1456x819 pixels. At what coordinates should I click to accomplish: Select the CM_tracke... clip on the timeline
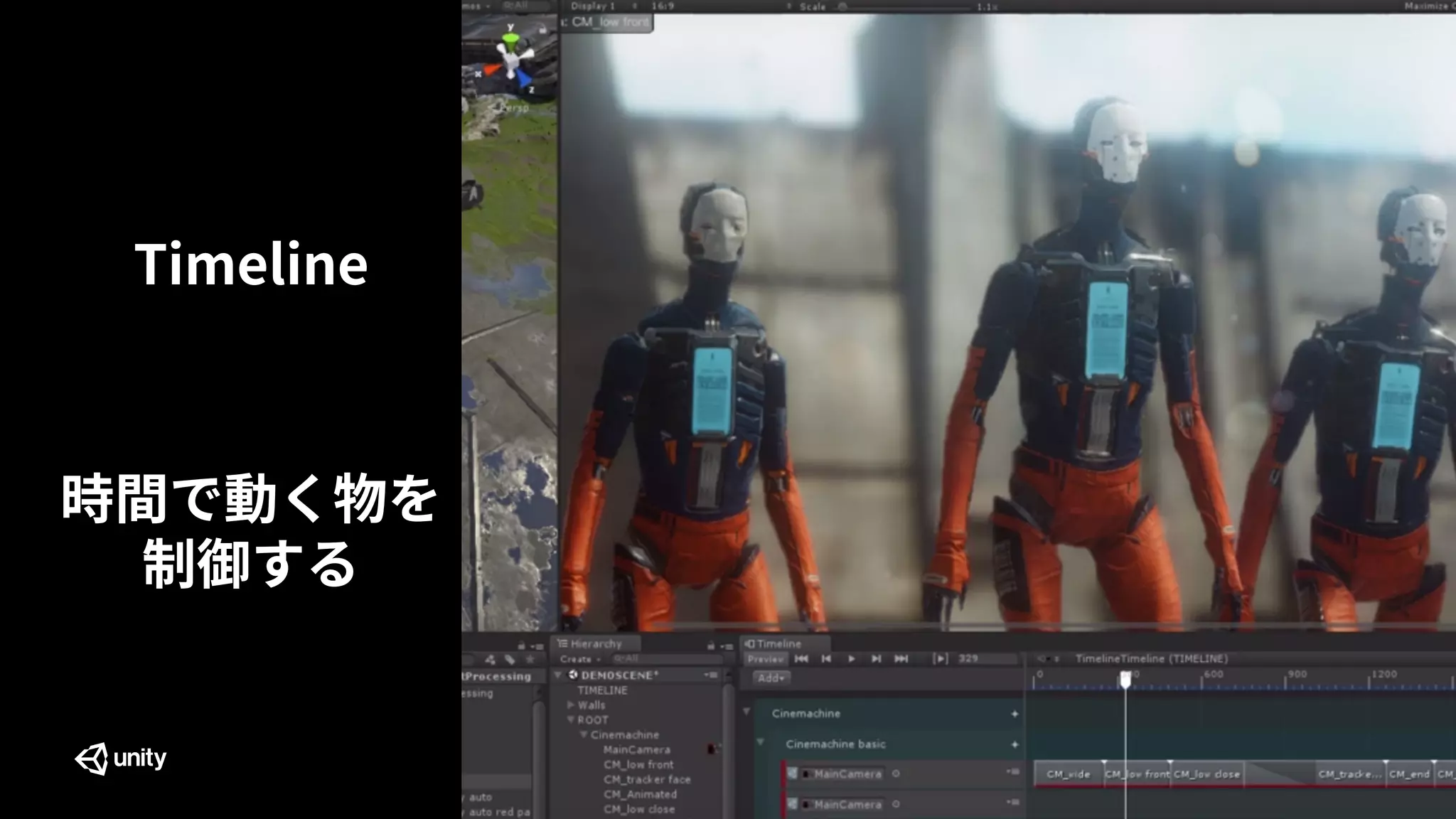1349,774
